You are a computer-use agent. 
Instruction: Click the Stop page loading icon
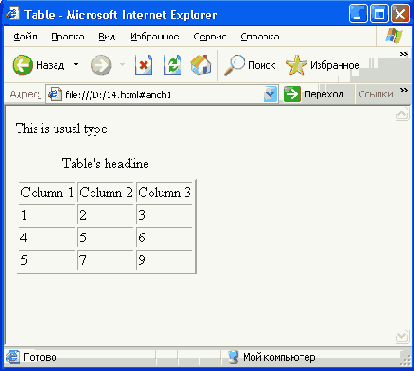coord(143,65)
